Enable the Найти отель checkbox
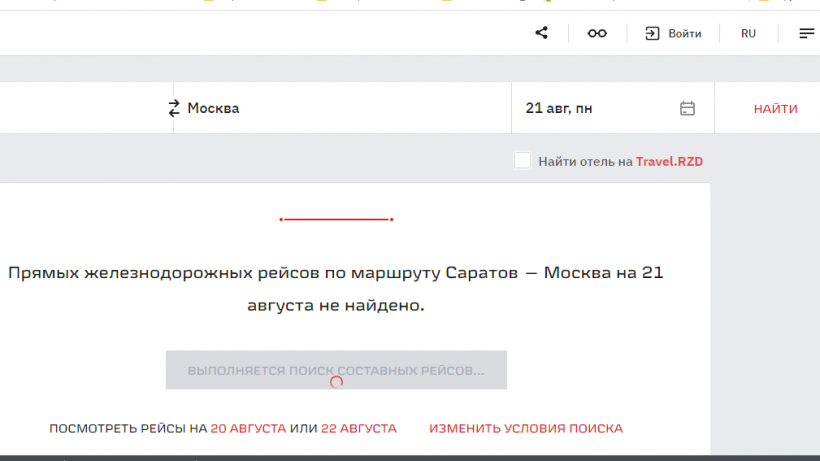Viewport: 820px width, 461px height. tap(522, 161)
